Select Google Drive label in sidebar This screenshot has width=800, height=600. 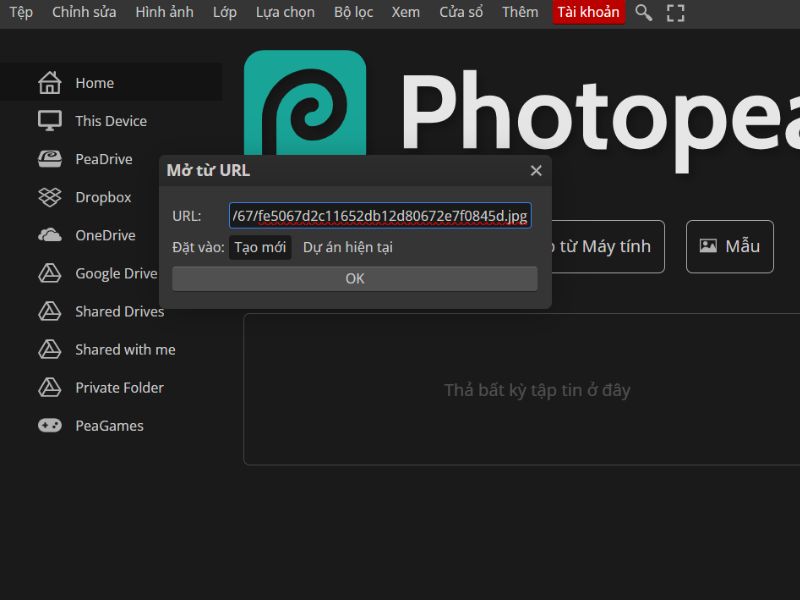tap(116, 273)
